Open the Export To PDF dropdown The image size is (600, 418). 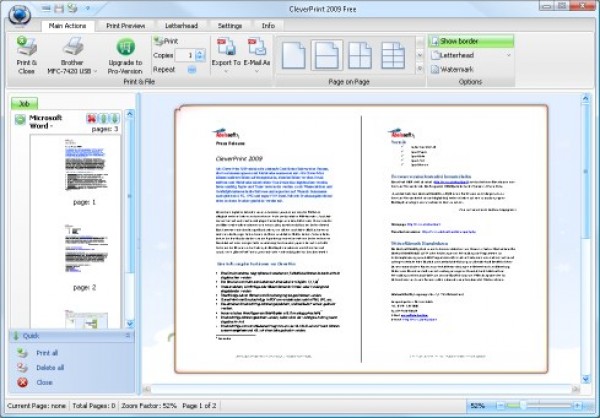[226, 56]
